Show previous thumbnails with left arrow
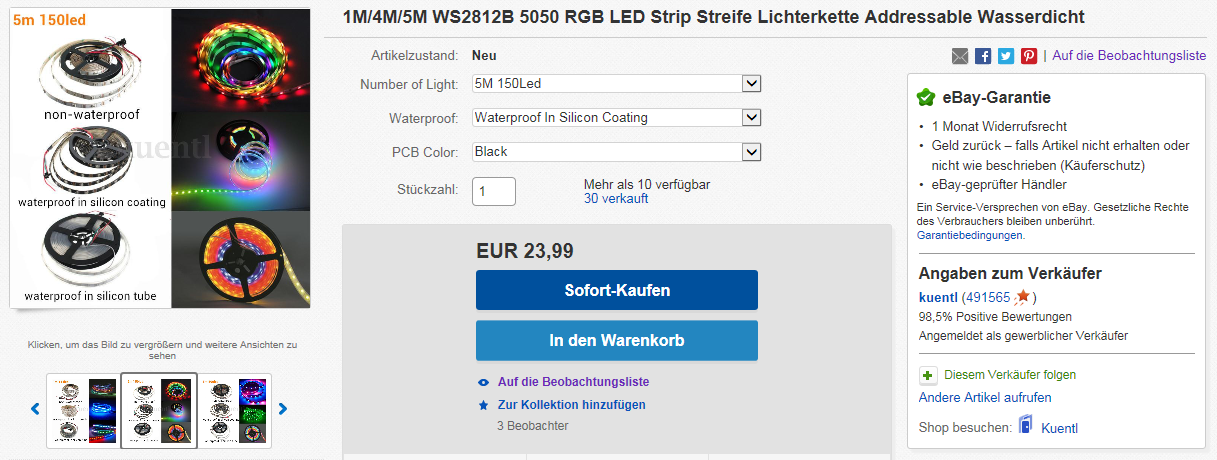The image size is (1217, 460). (x=35, y=409)
